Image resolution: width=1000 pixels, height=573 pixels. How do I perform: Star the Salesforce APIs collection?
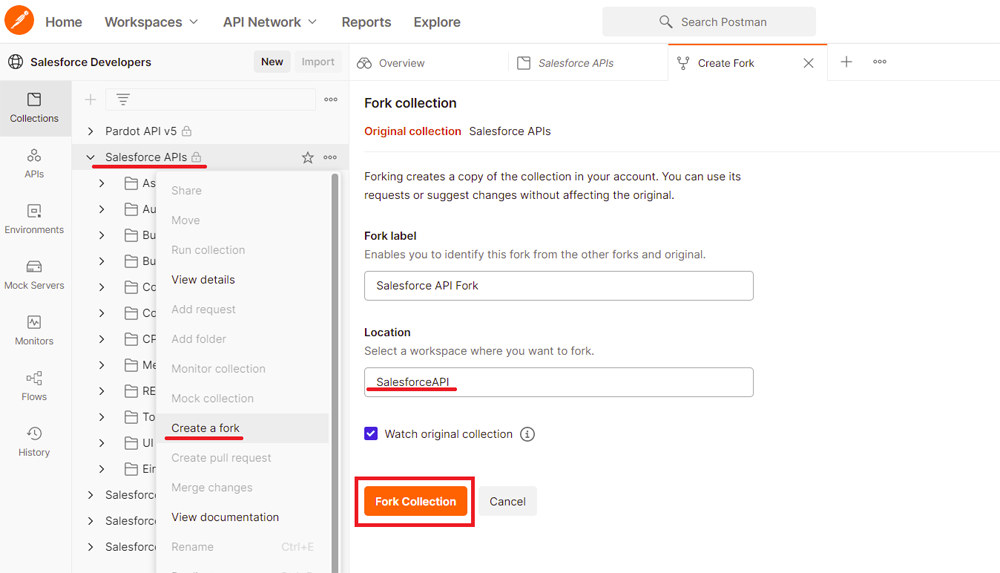click(x=307, y=157)
